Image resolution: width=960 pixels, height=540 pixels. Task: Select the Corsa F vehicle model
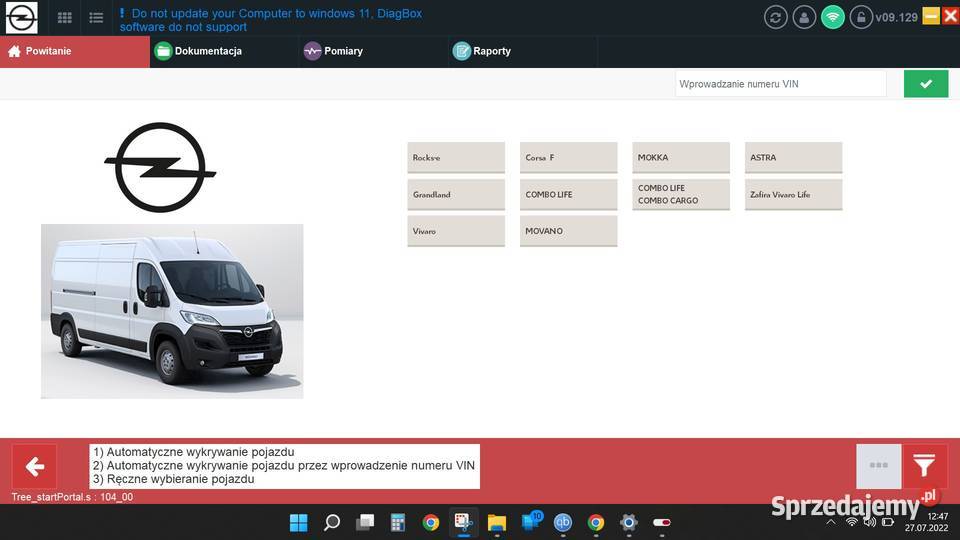[x=568, y=157]
